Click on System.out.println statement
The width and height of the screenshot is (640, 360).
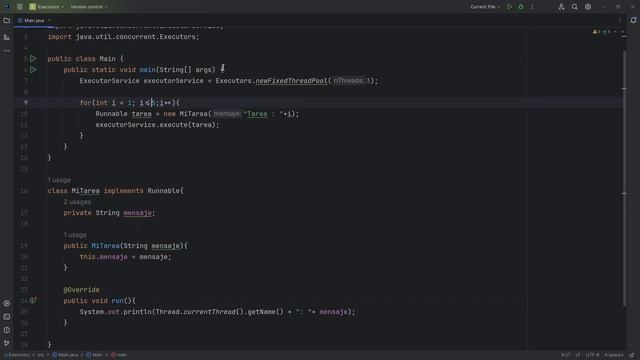[218, 312]
